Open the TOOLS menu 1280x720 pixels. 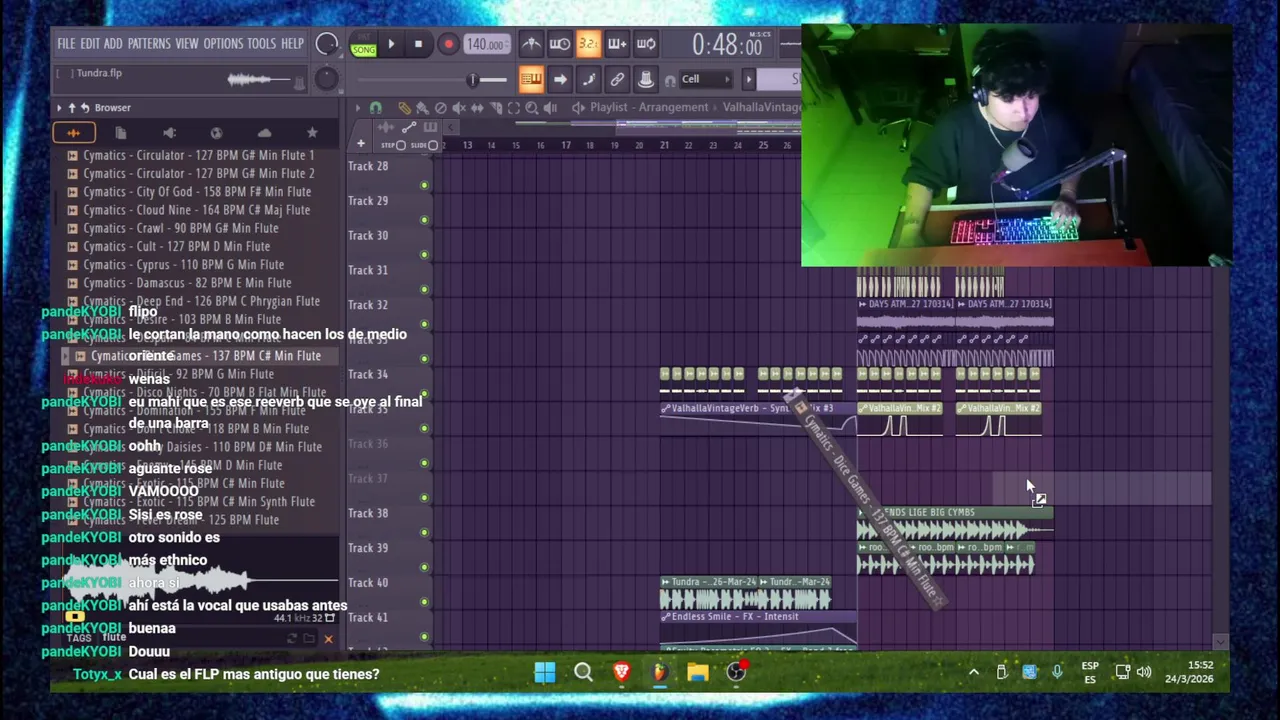click(262, 44)
